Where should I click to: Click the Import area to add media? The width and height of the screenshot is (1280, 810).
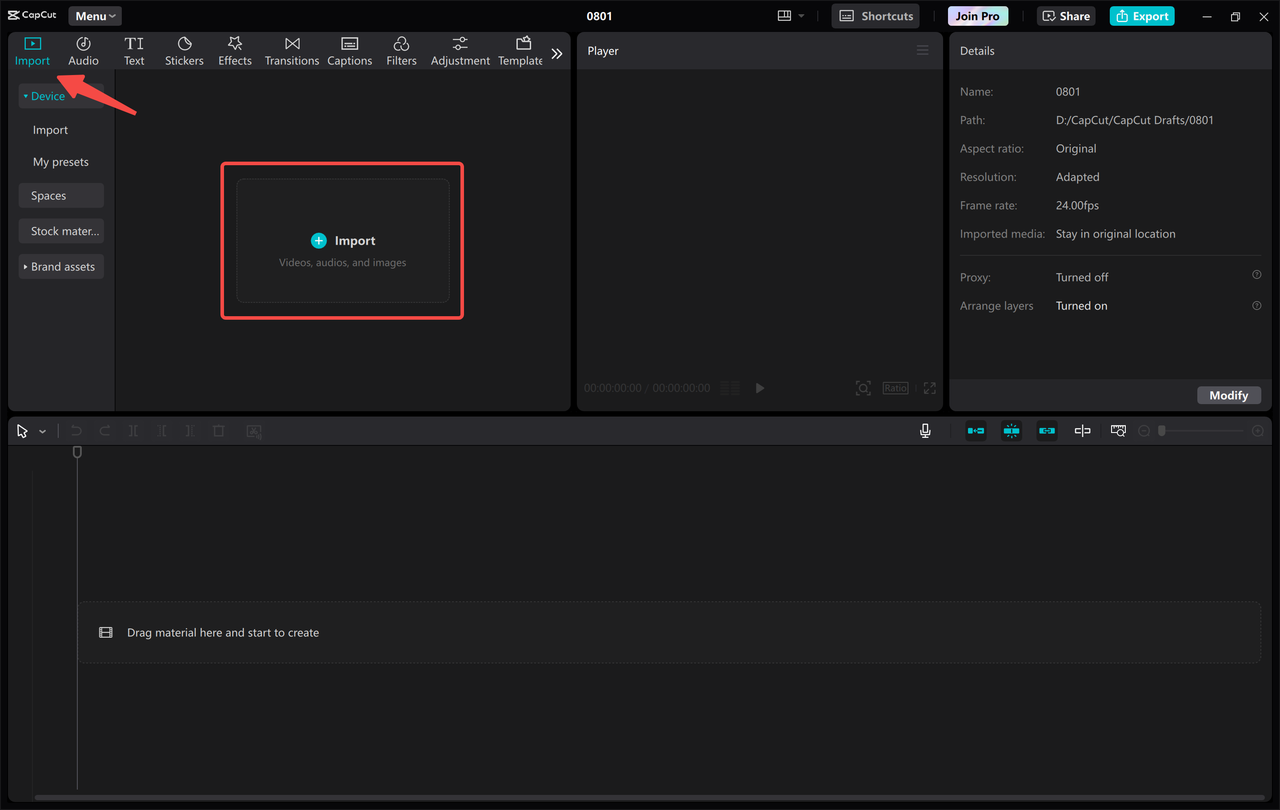[342, 240]
